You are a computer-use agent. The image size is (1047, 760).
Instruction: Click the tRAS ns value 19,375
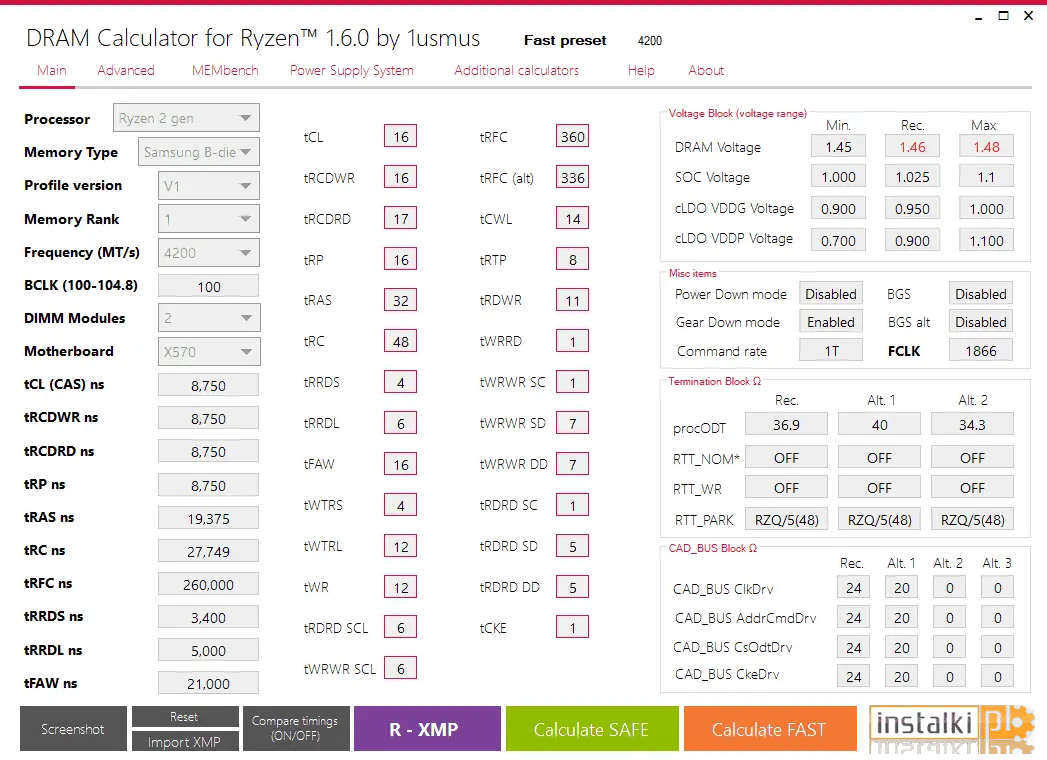click(x=208, y=518)
